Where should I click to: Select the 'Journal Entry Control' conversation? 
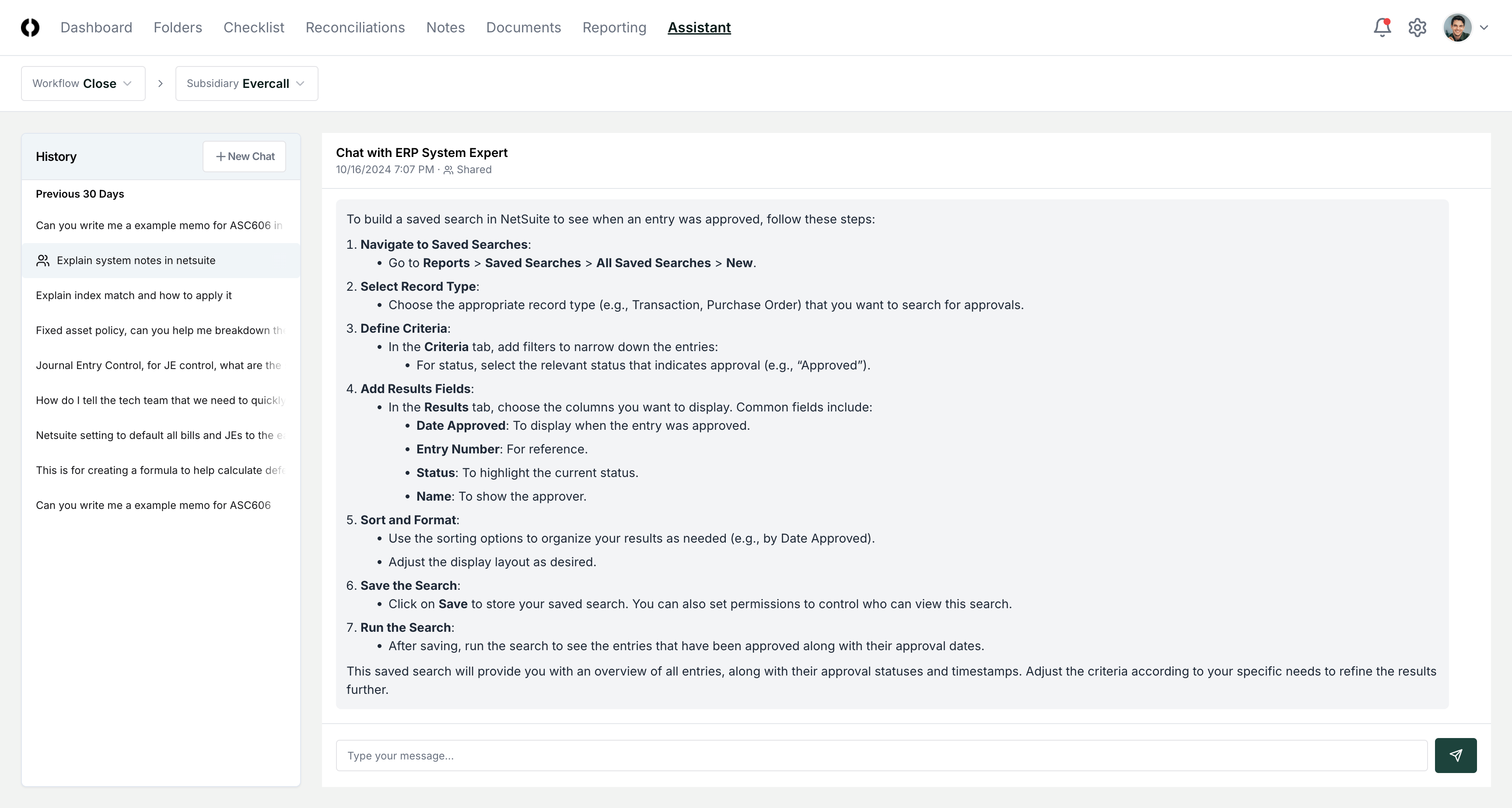tap(158, 366)
